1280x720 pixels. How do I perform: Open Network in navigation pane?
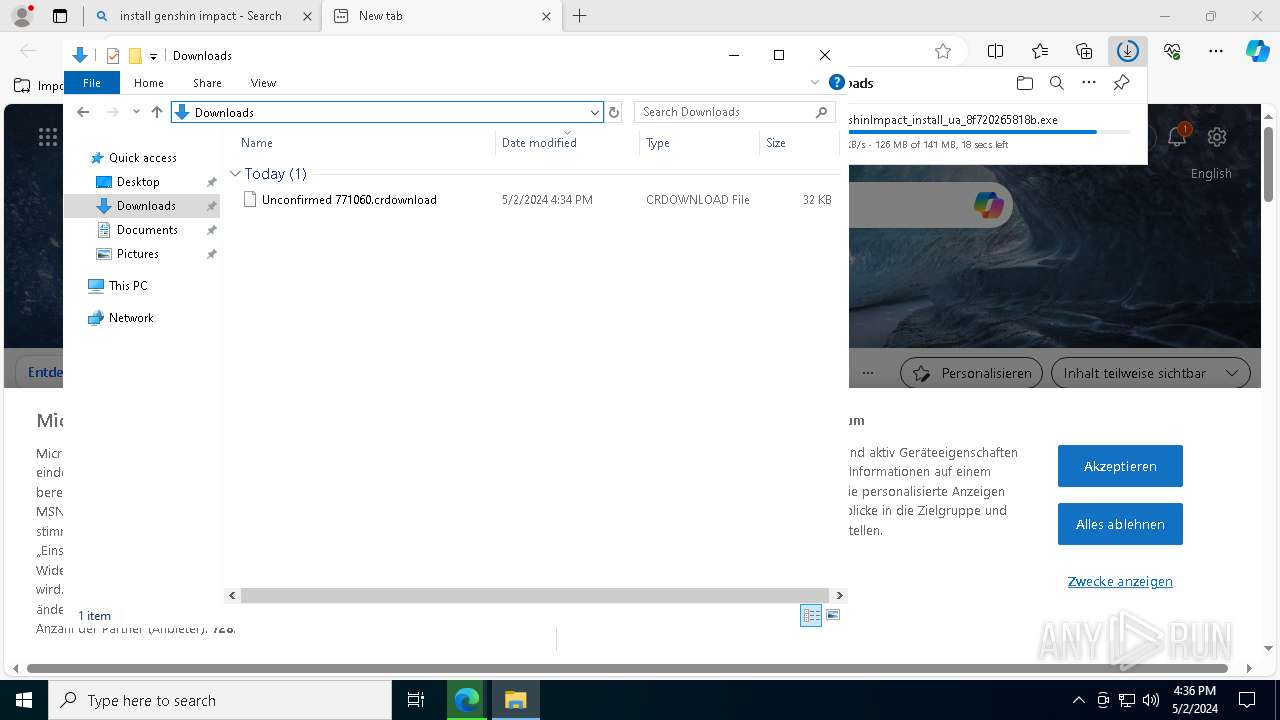point(131,318)
